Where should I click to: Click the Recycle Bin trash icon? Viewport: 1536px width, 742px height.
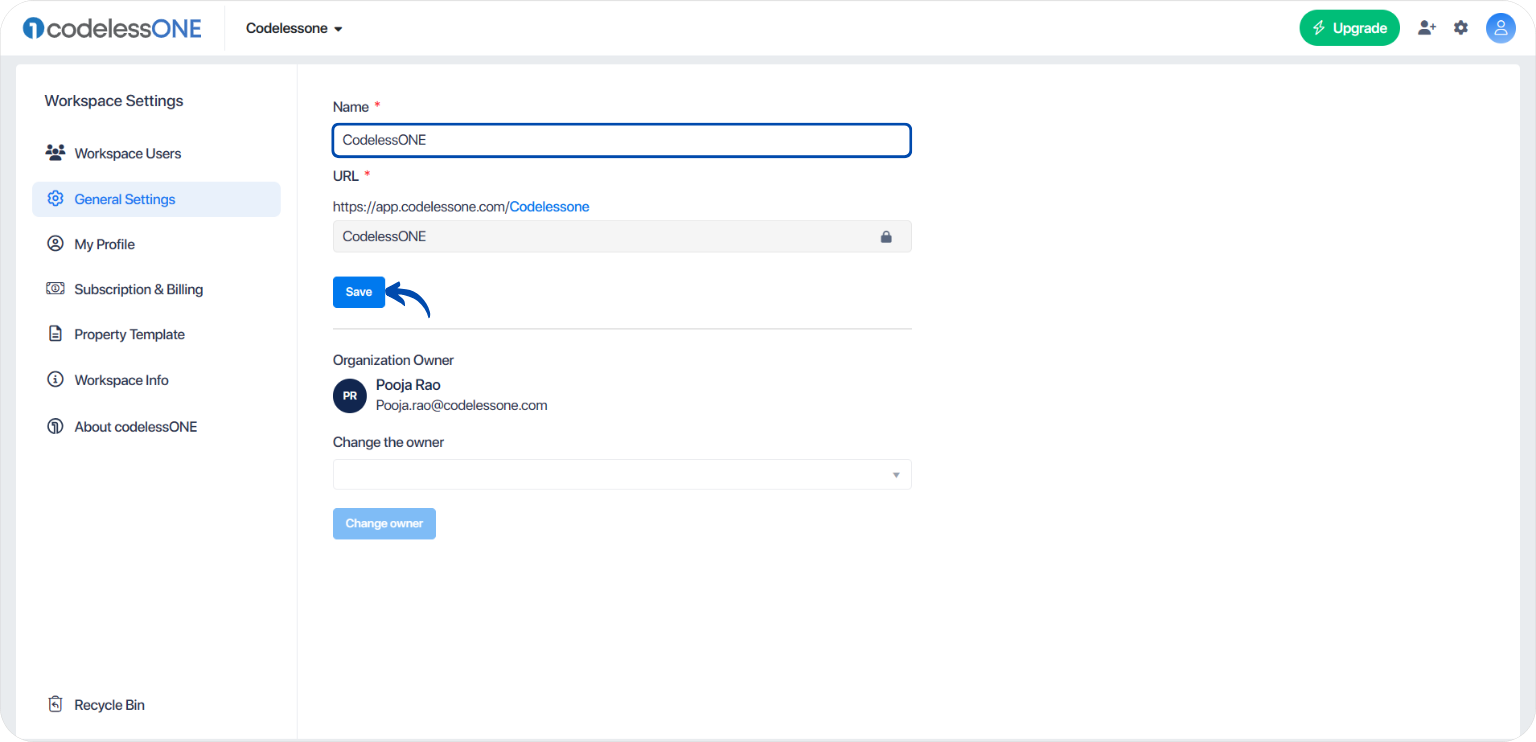(56, 705)
